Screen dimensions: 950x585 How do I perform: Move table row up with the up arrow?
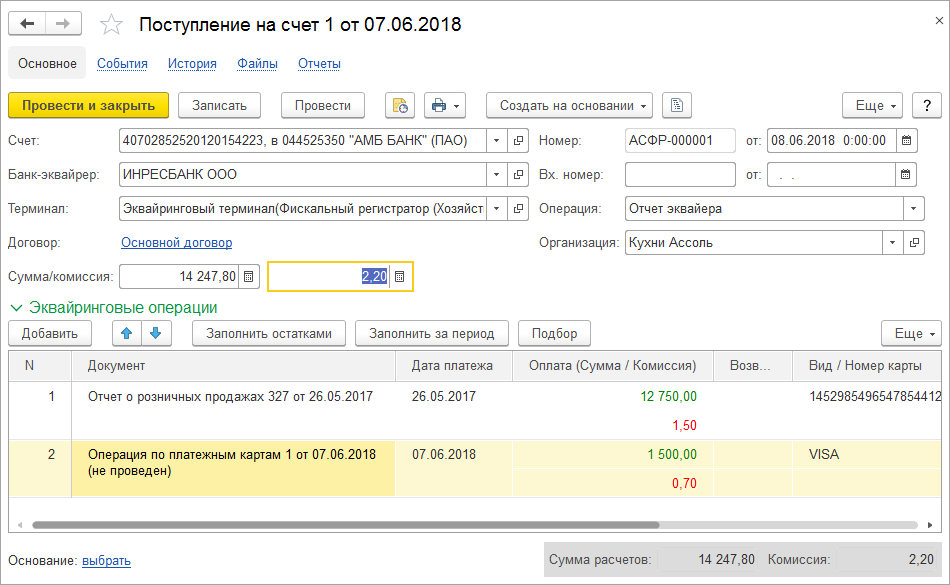pyautogui.click(x=126, y=333)
